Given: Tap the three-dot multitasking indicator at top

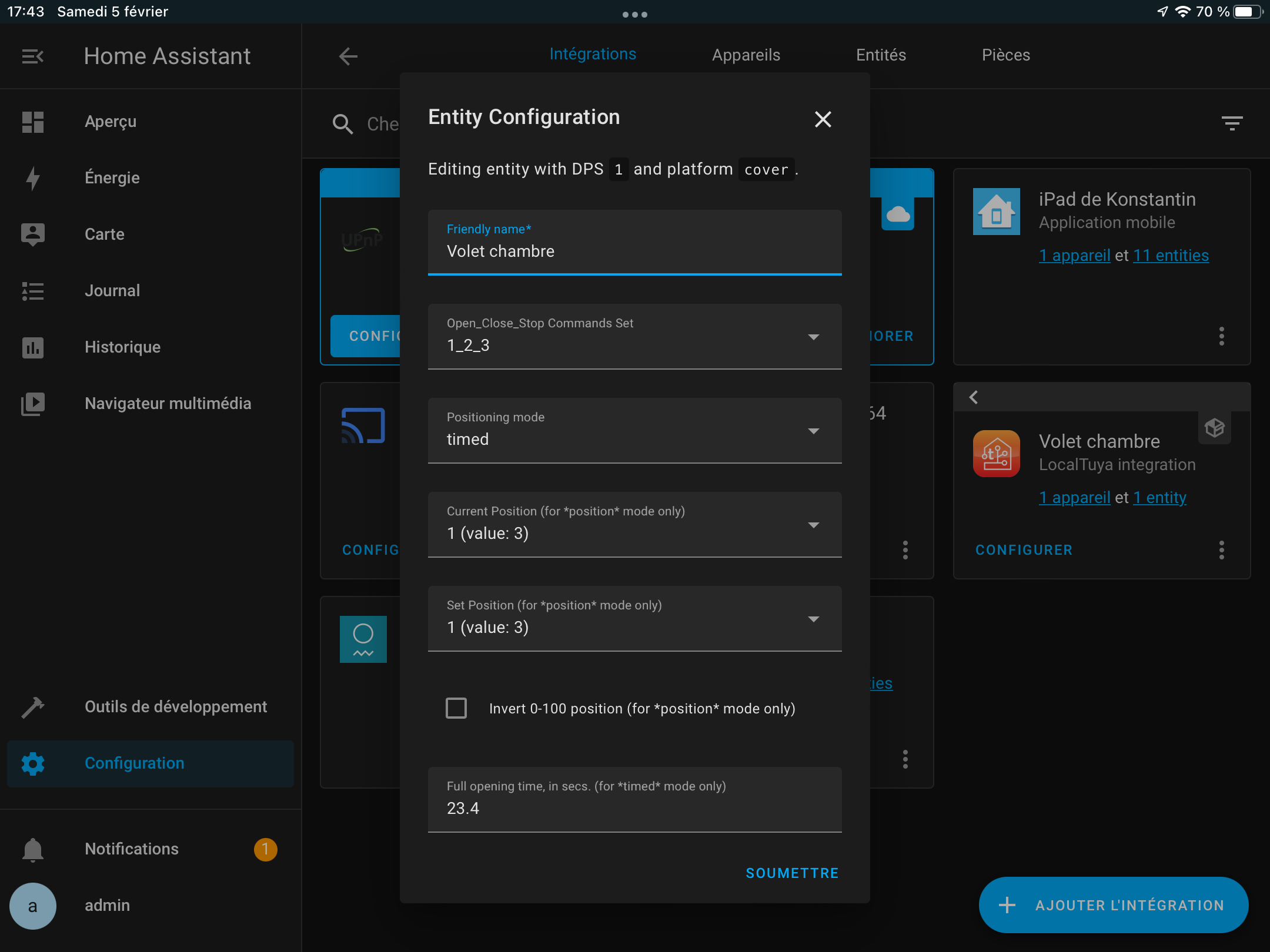Looking at the screenshot, I should [x=635, y=15].
